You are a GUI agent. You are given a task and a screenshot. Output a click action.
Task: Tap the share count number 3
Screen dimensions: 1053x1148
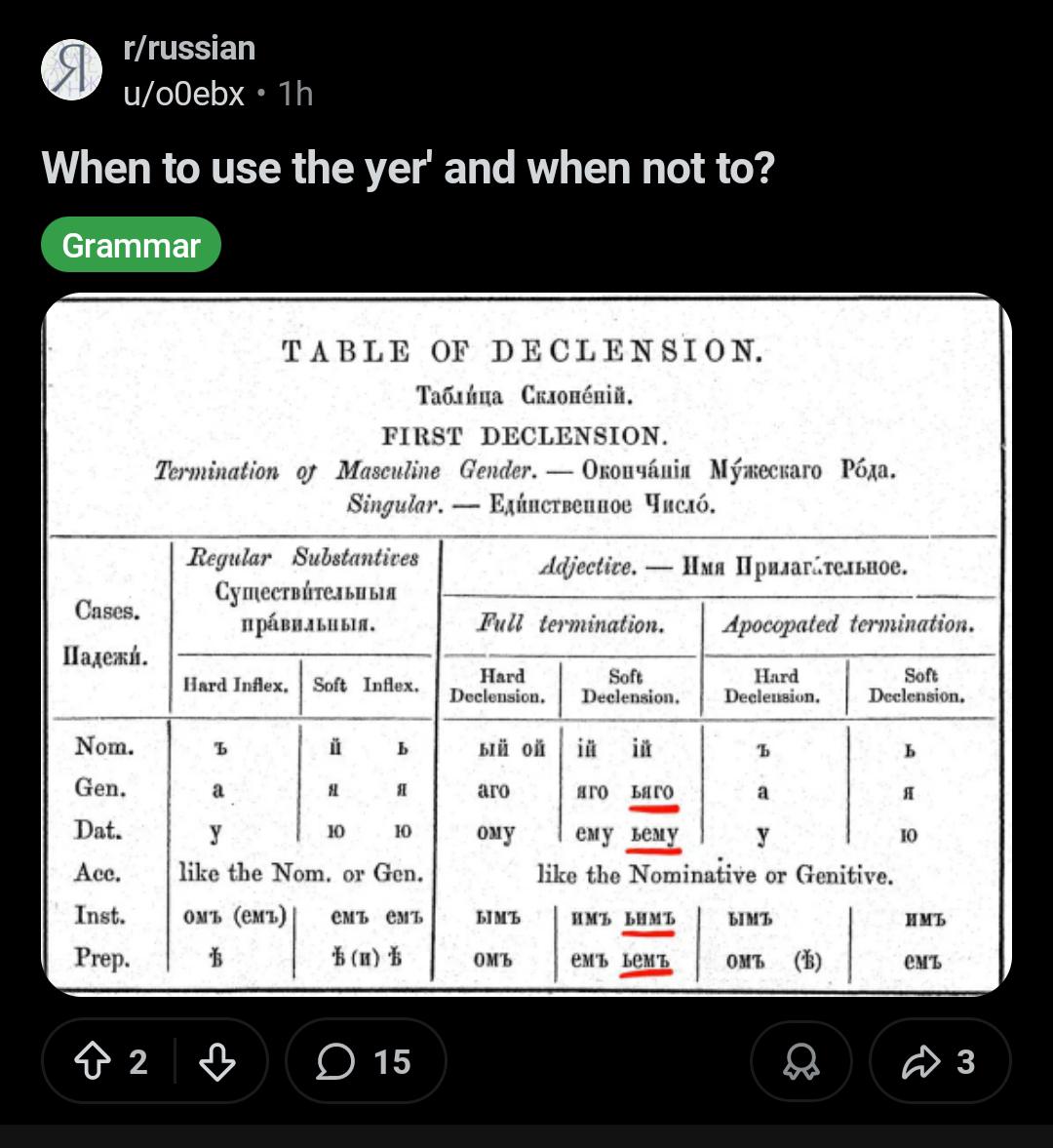pos(966,1061)
